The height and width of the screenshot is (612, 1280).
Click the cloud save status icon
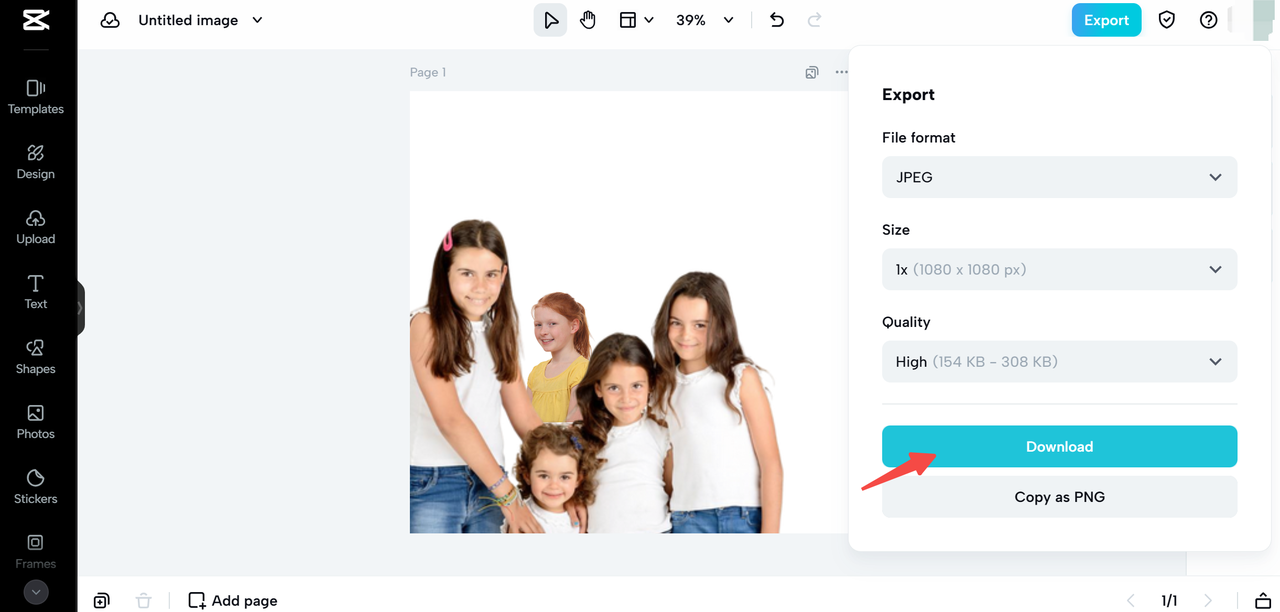coord(110,20)
